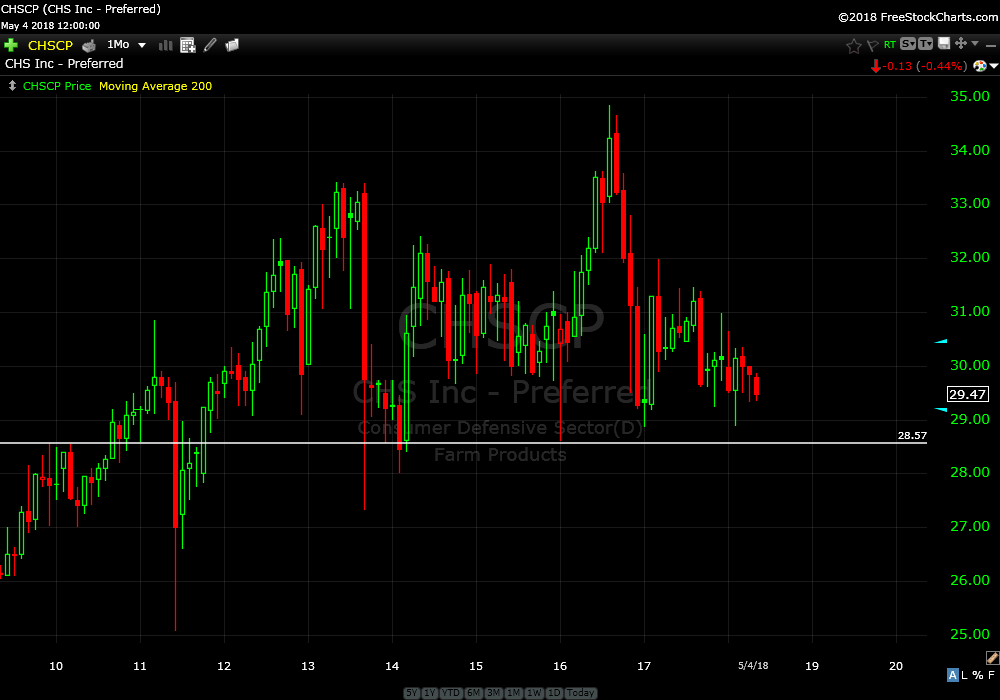Open the S dropdown menu
The height and width of the screenshot is (700, 1000).
click(x=907, y=44)
